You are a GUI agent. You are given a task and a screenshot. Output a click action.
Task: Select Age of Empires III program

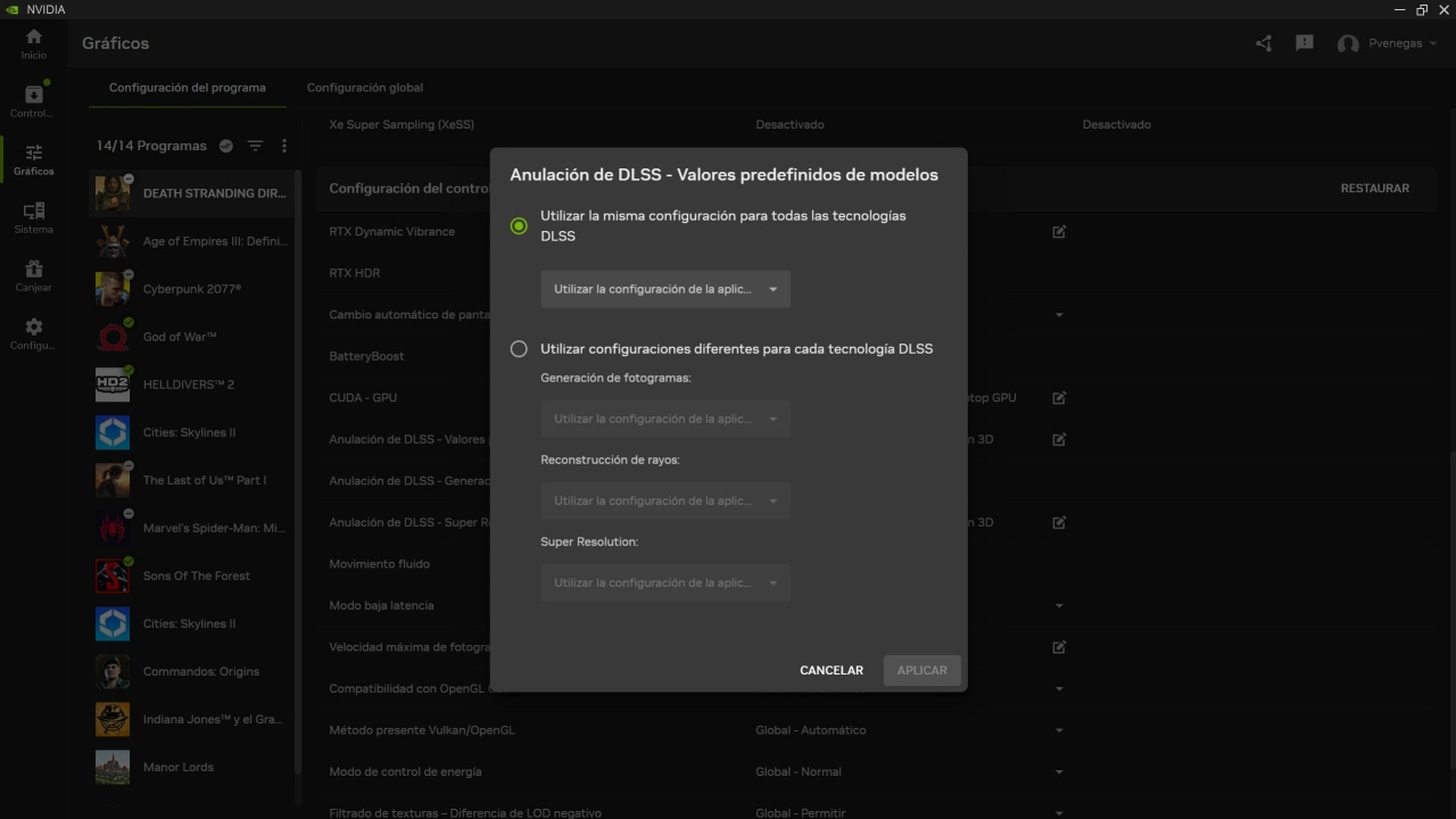pyautogui.click(x=192, y=242)
